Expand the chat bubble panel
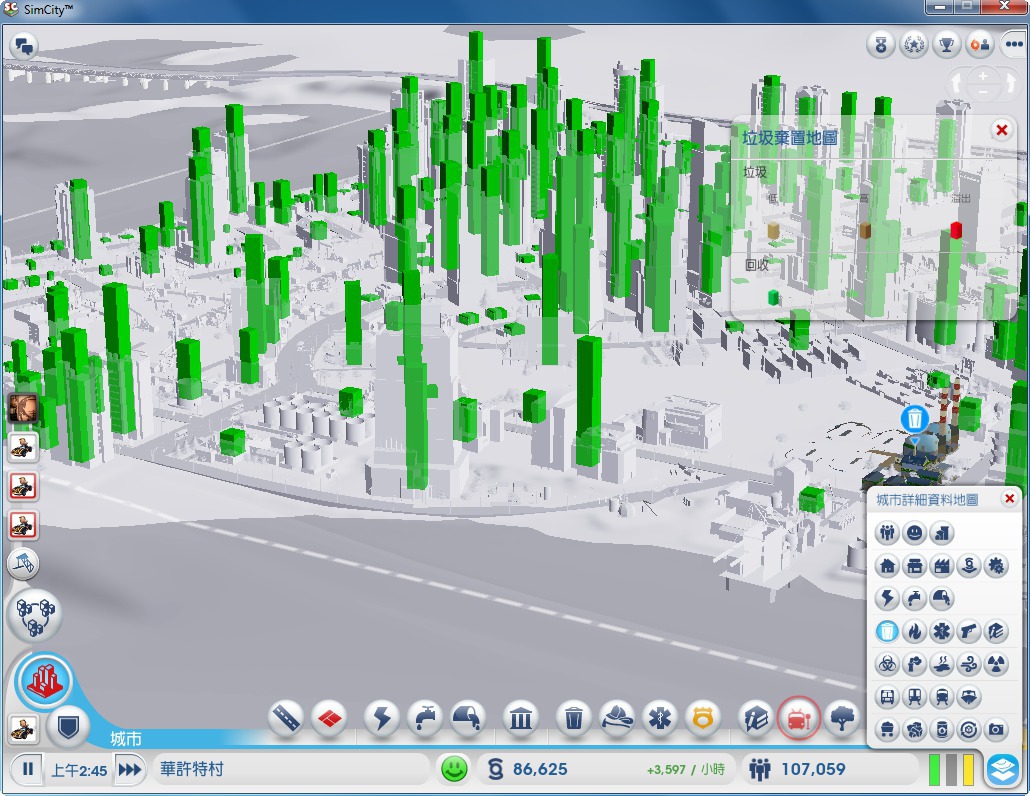 pos(23,45)
